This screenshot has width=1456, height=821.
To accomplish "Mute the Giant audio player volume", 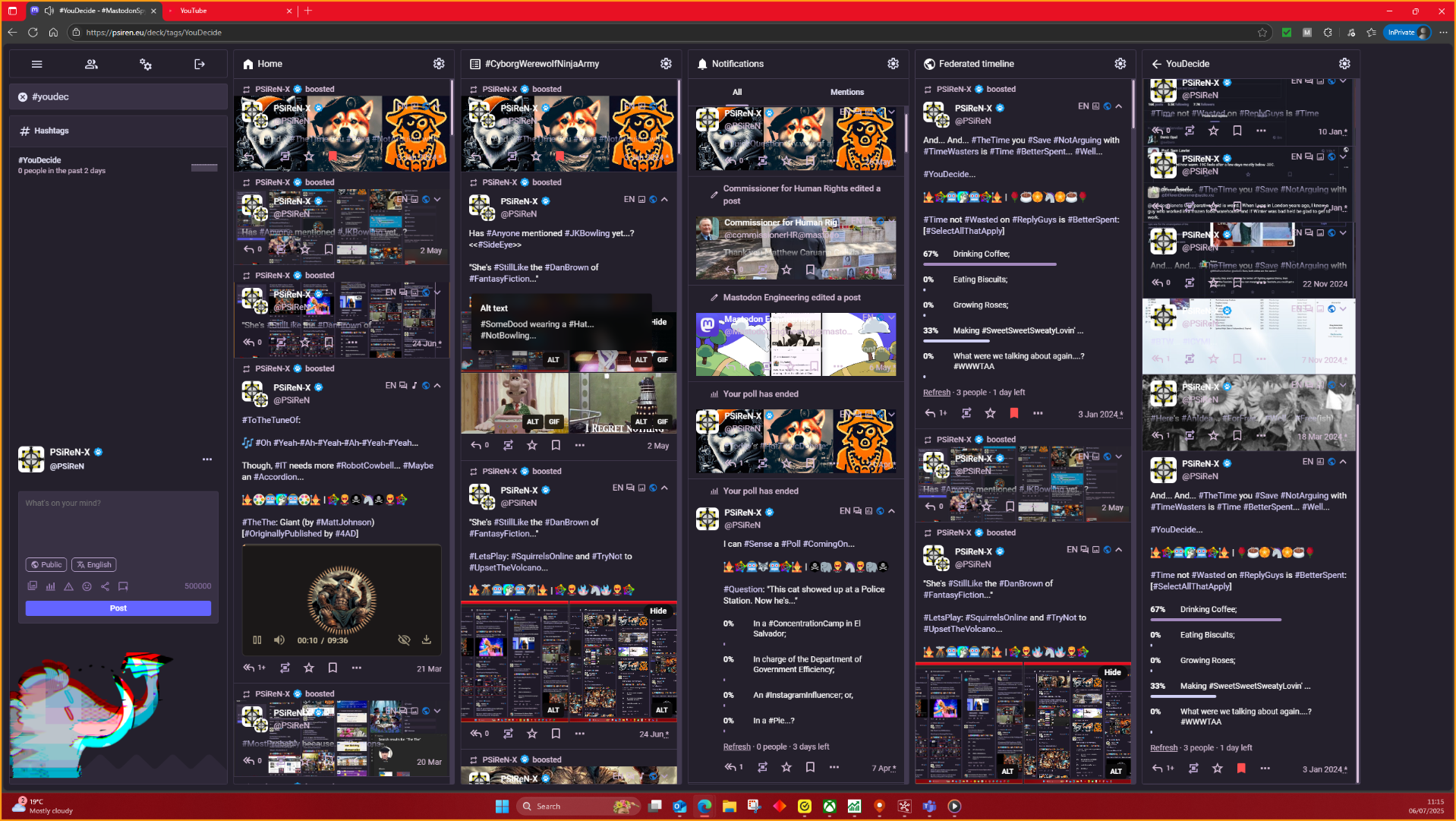I will click(279, 640).
